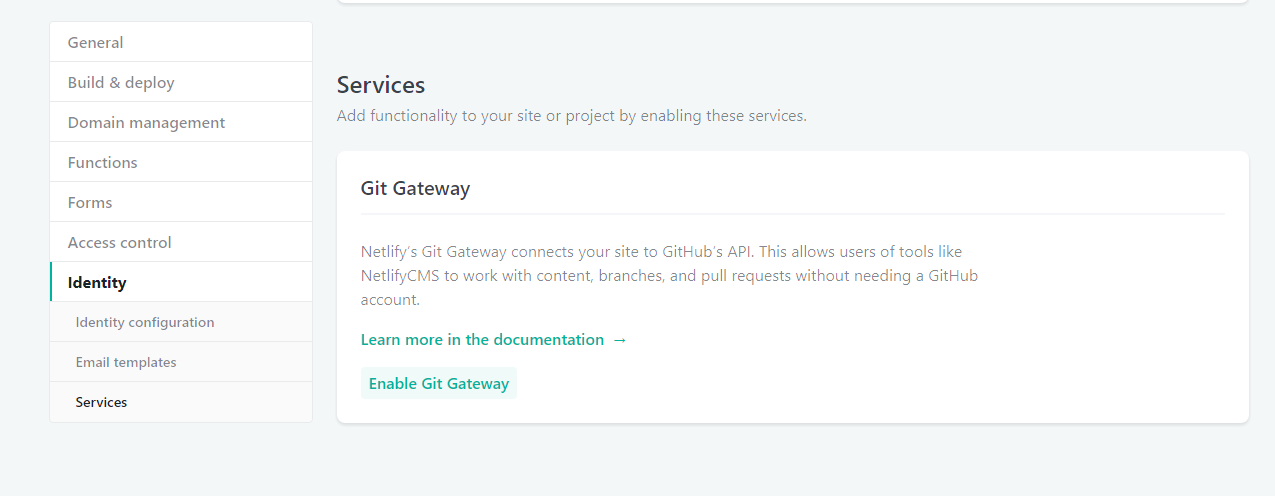The width and height of the screenshot is (1275, 496).
Task: Click the partially visible card at top
Action: pyautogui.click(x=792, y=2)
